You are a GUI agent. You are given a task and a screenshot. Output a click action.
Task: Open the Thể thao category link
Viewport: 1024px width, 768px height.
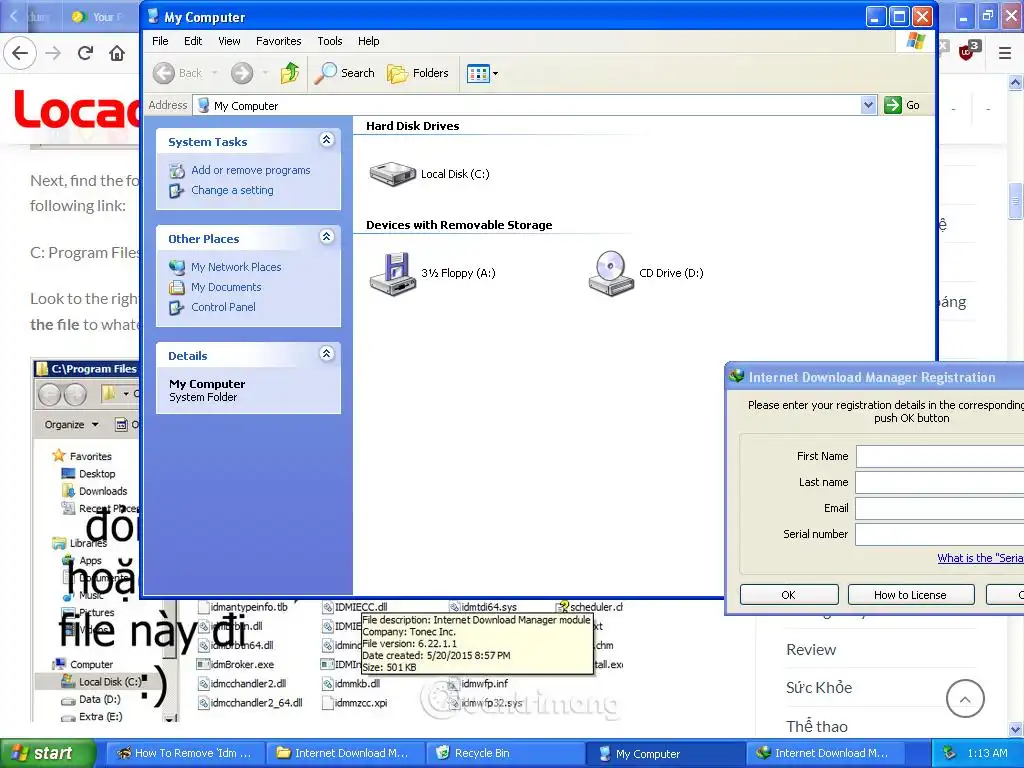pyautogui.click(x=816, y=726)
